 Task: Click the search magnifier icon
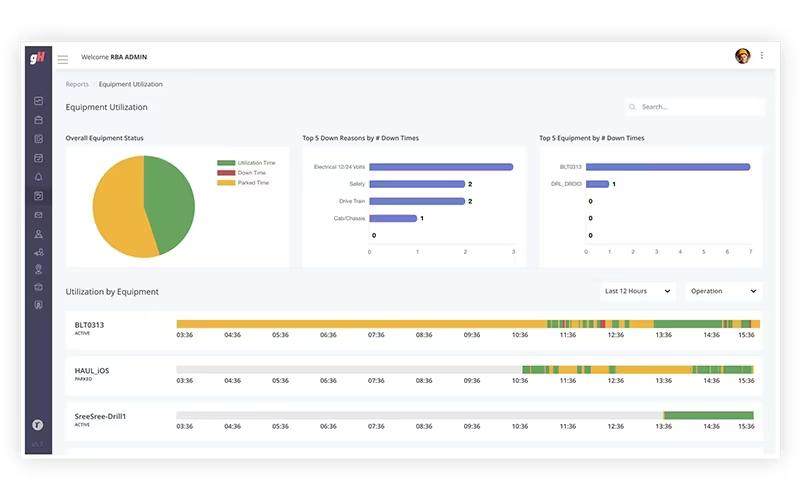[x=632, y=107]
